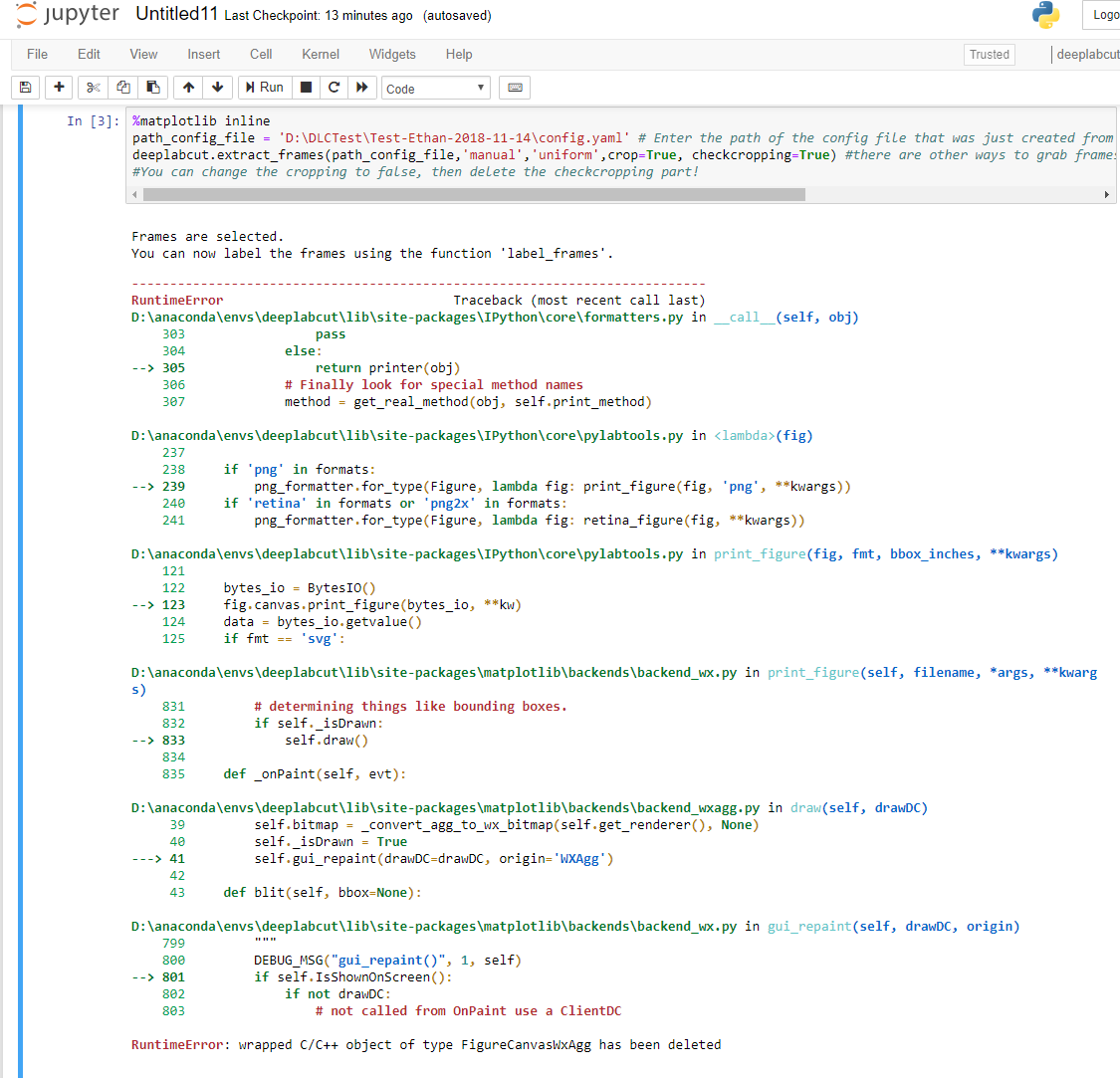Click the 'DEBUG_MSG("gui_repaint()"' traceback line
Screen dimensions: 1120x1078
click(x=387, y=961)
